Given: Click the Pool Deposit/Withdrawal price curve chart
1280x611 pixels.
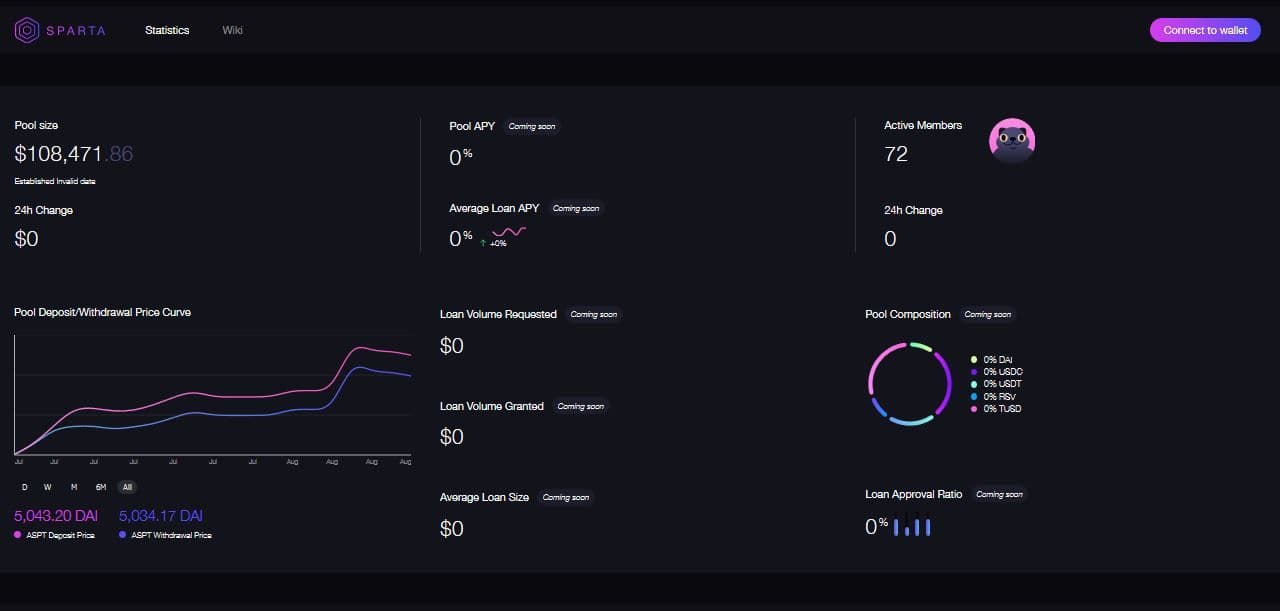Looking at the screenshot, I should [x=212, y=395].
